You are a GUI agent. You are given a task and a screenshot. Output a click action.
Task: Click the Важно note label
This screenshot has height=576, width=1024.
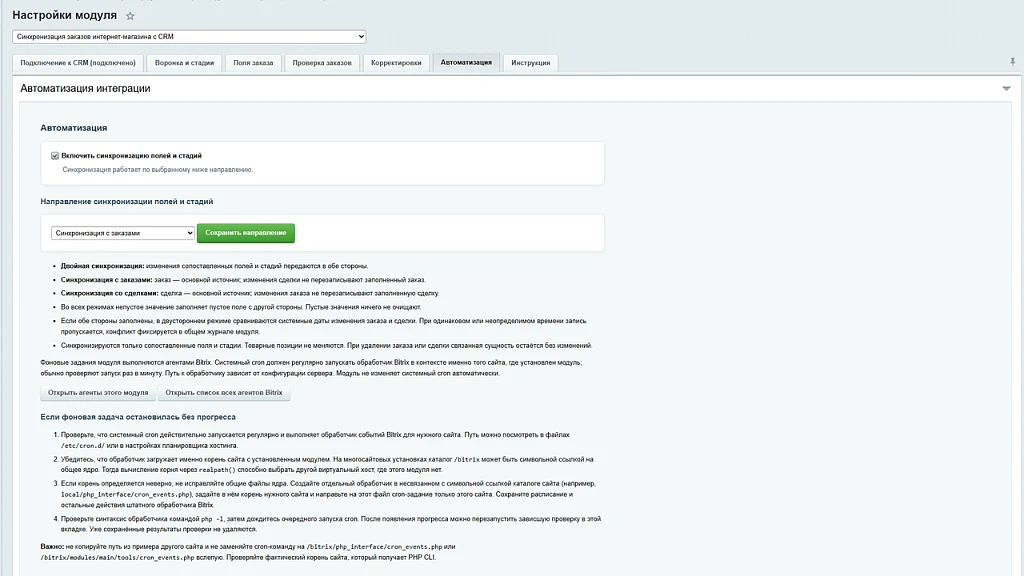[52, 547]
